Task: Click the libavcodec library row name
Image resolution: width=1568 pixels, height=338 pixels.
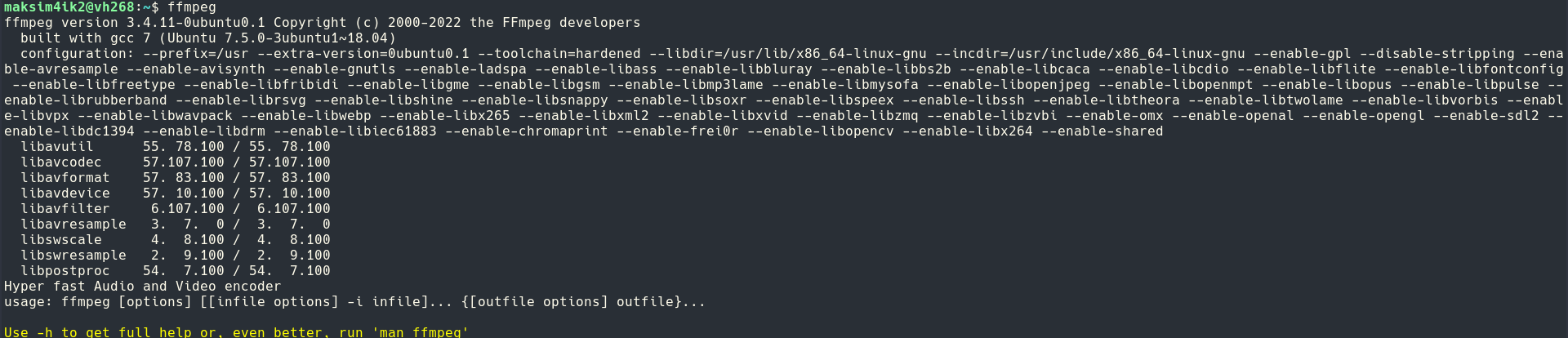Action: [61, 162]
